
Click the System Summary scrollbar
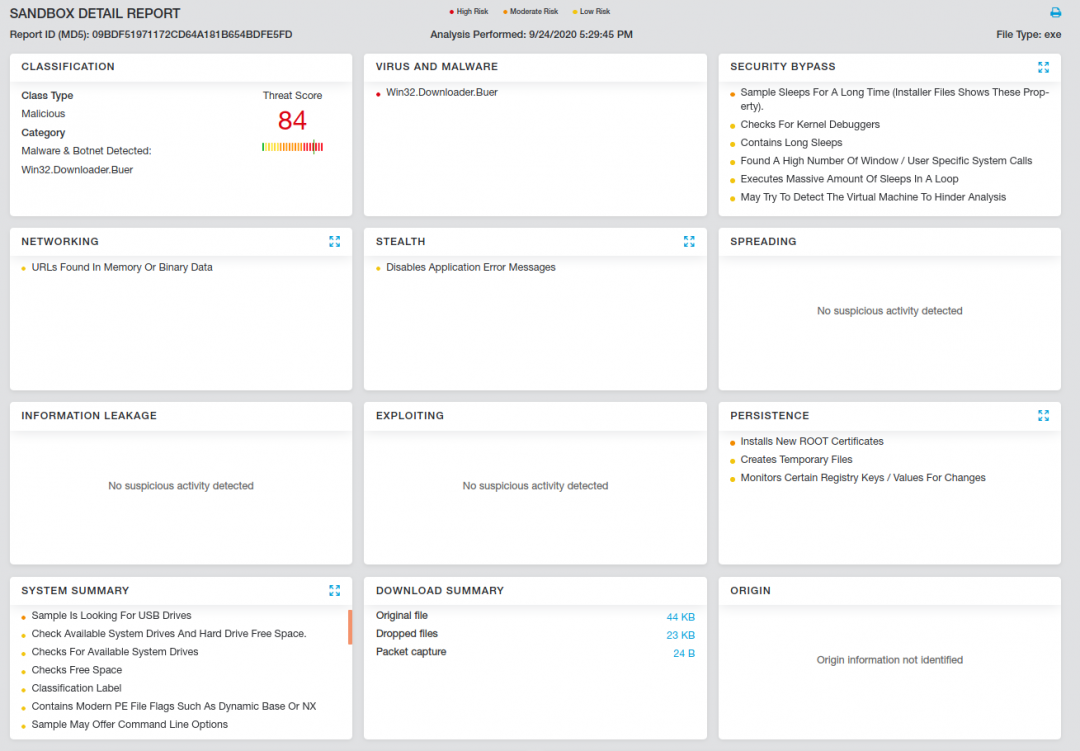350,627
